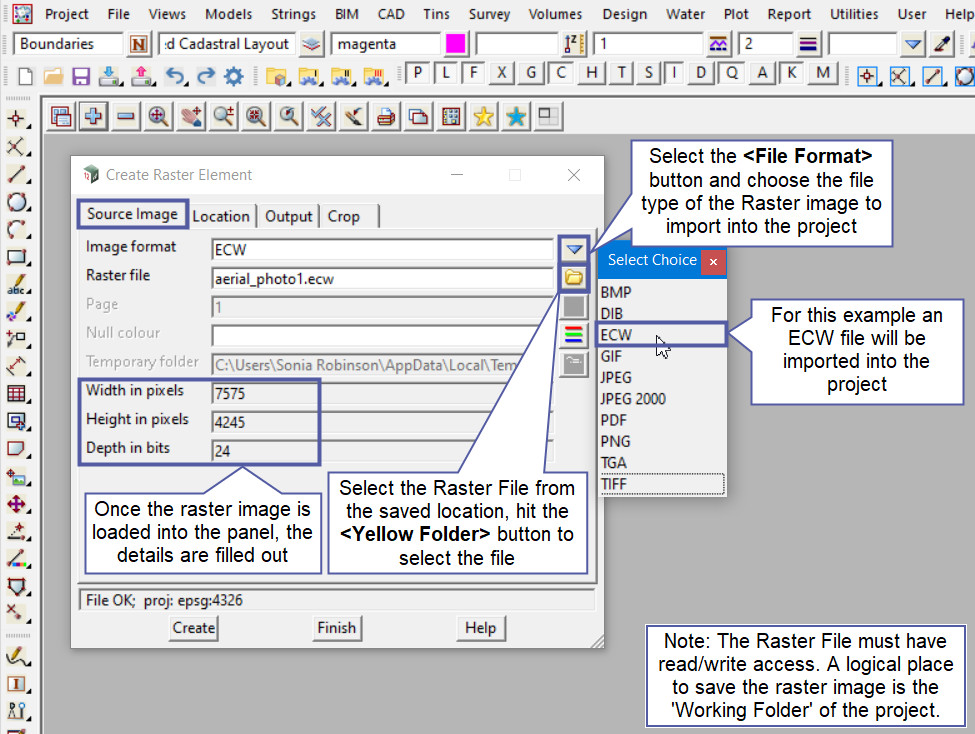Click the magenta colour swatch
The image size is (975, 734).
(455, 44)
